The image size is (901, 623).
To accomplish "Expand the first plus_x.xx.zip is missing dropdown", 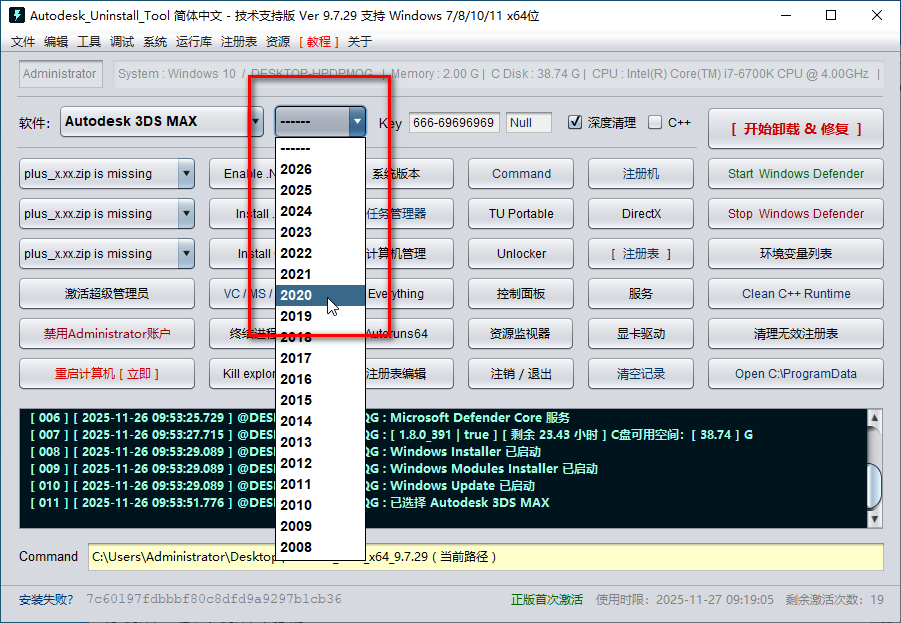I will (x=186, y=174).
